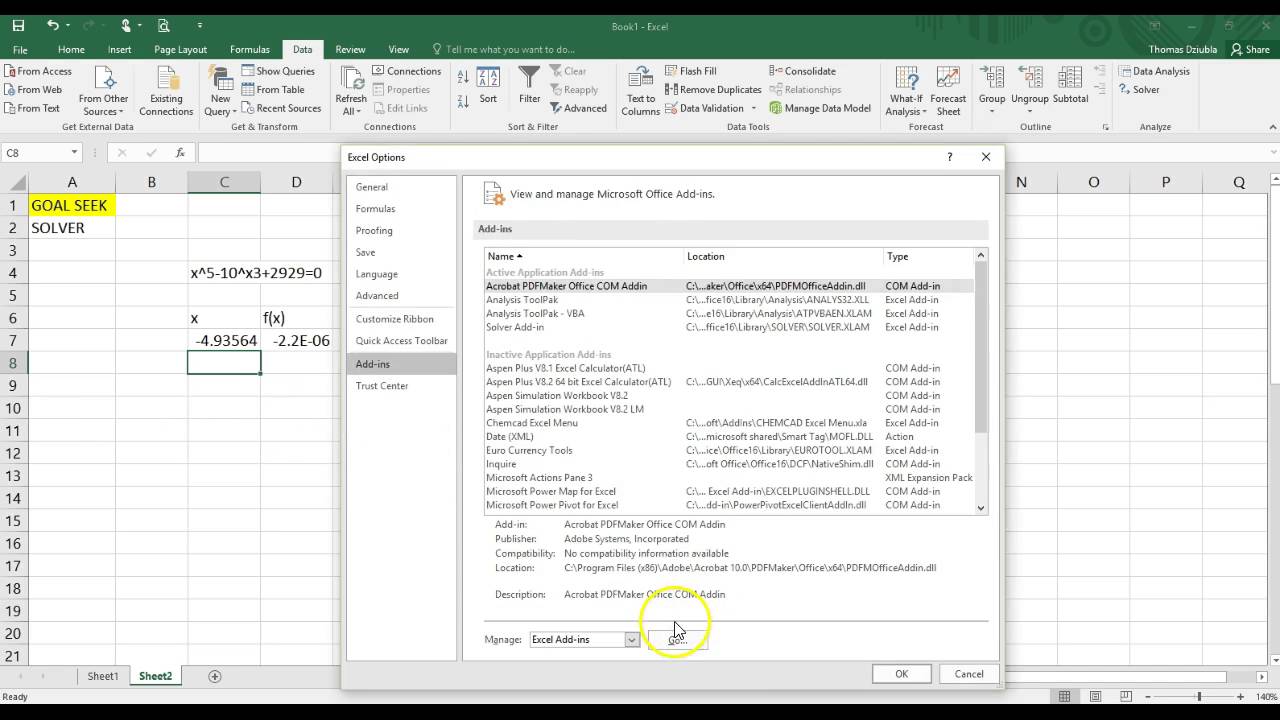Click the Undo arrow icon
1280x720 pixels.
click(52, 25)
